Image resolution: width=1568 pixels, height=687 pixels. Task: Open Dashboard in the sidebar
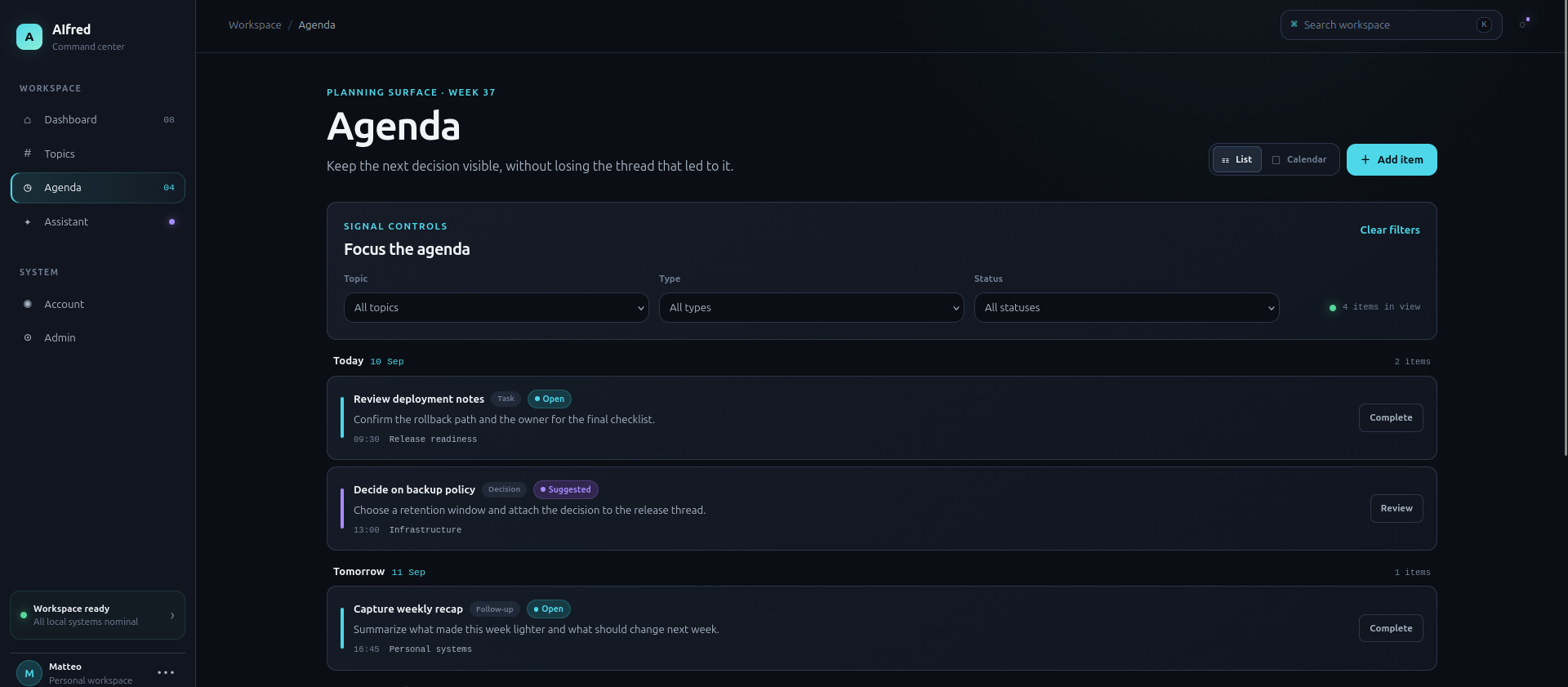(x=98, y=120)
